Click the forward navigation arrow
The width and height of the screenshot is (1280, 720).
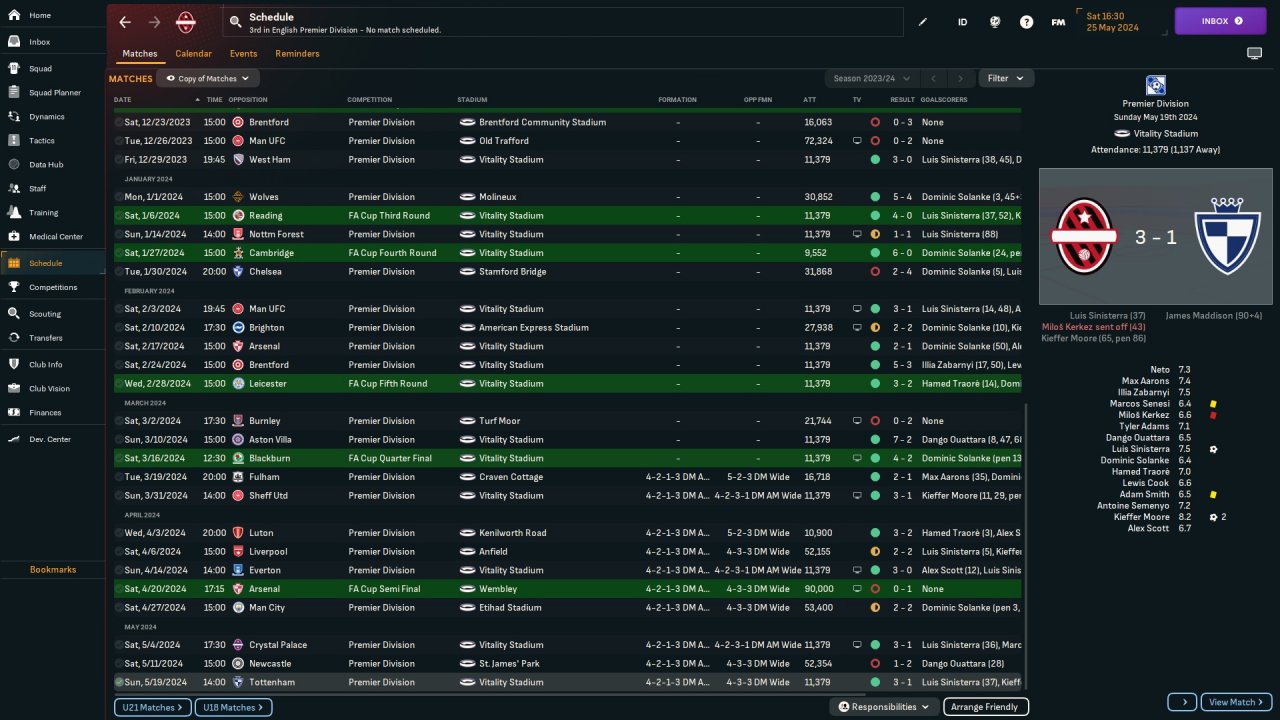click(x=154, y=22)
